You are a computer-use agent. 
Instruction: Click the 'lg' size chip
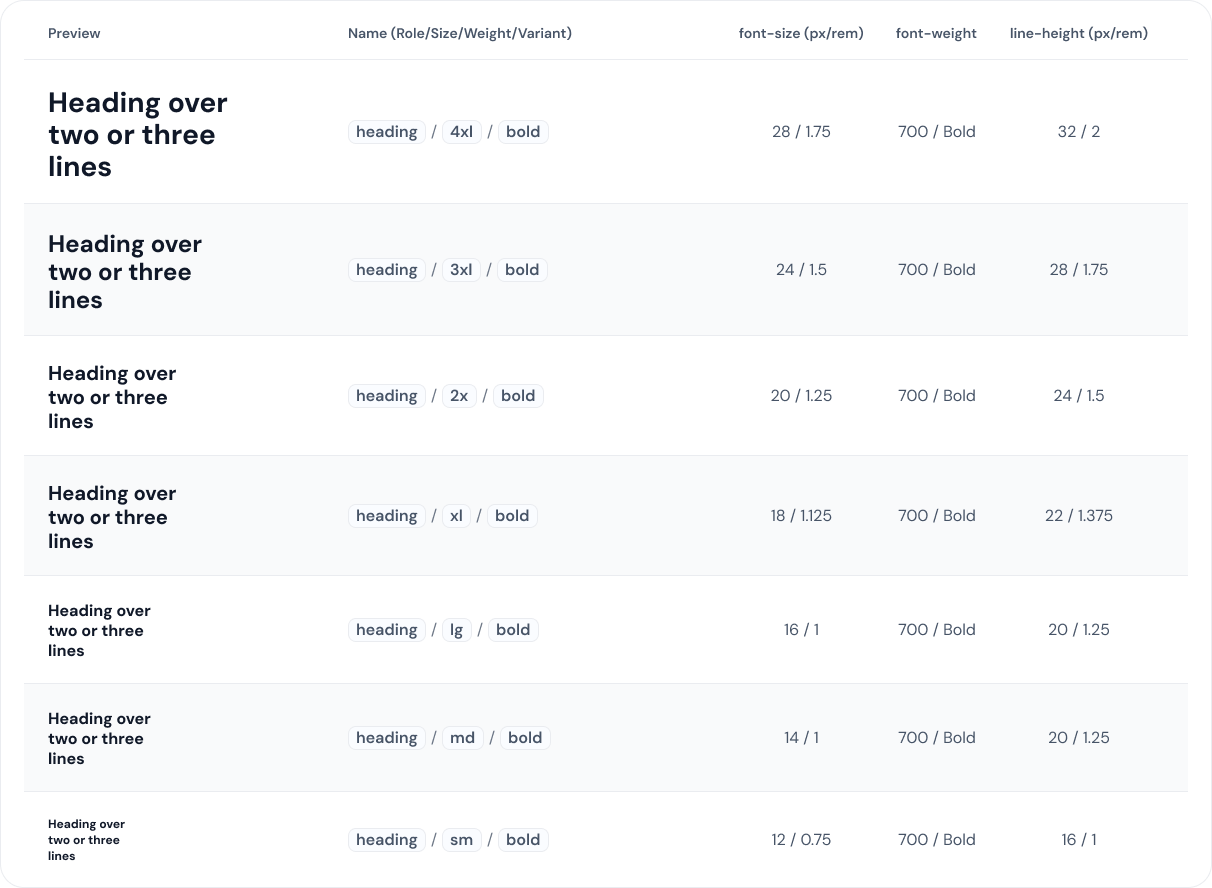pos(456,629)
